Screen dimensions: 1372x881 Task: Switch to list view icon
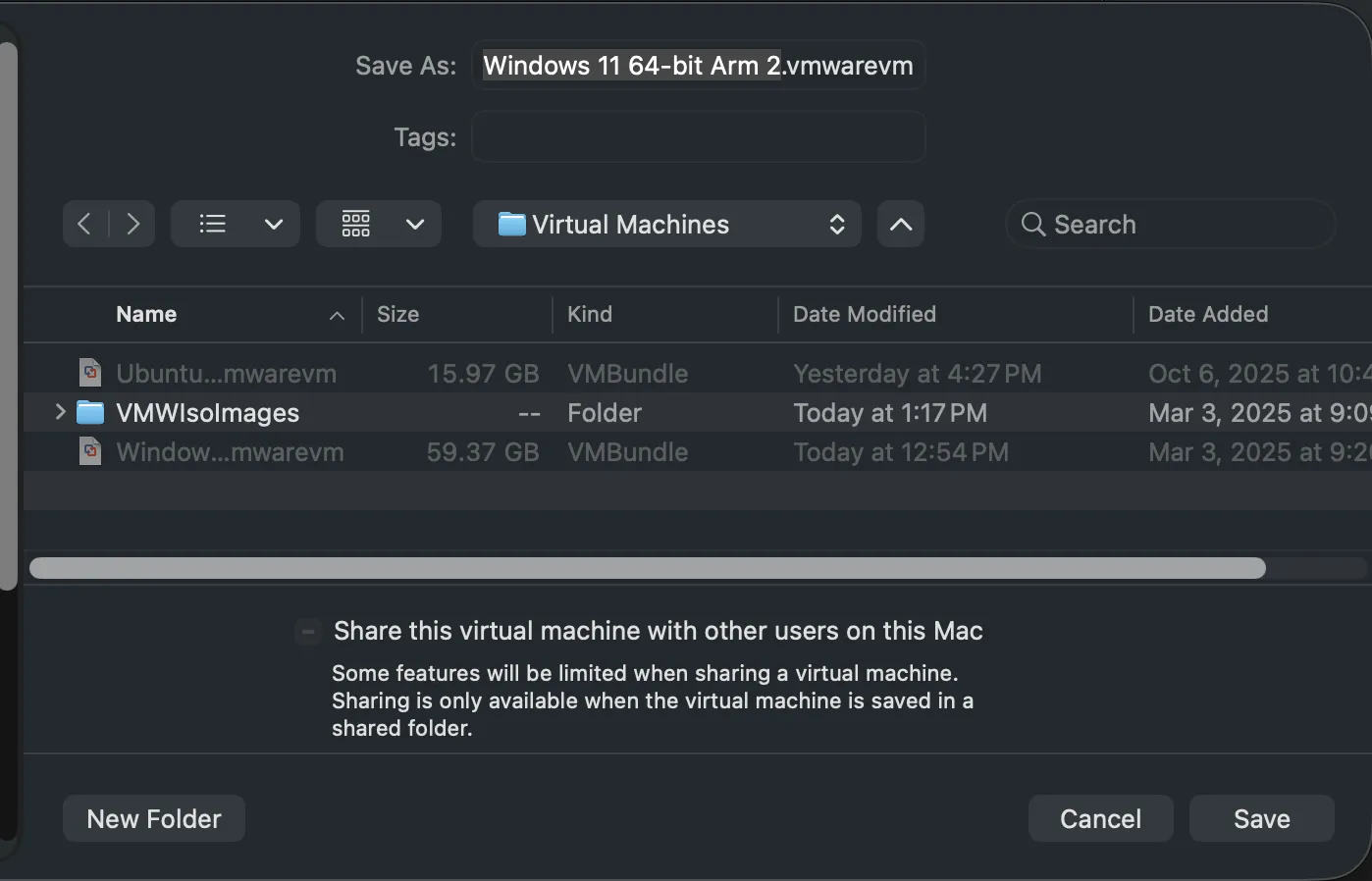(x=212, y=225)
